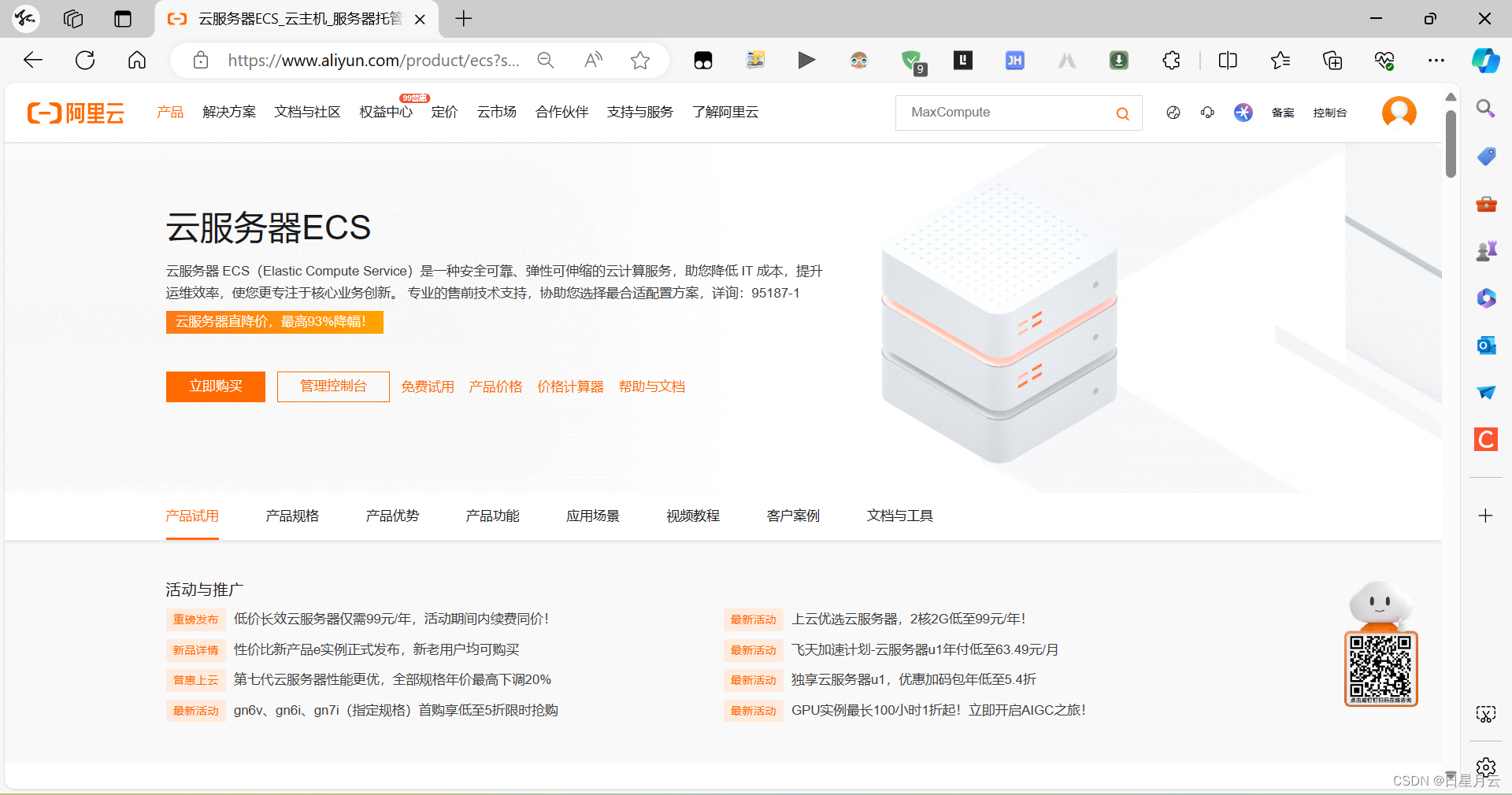The image size is (1512, 795).
Task: Open the 帮助与文档 link
Action: 651,386
